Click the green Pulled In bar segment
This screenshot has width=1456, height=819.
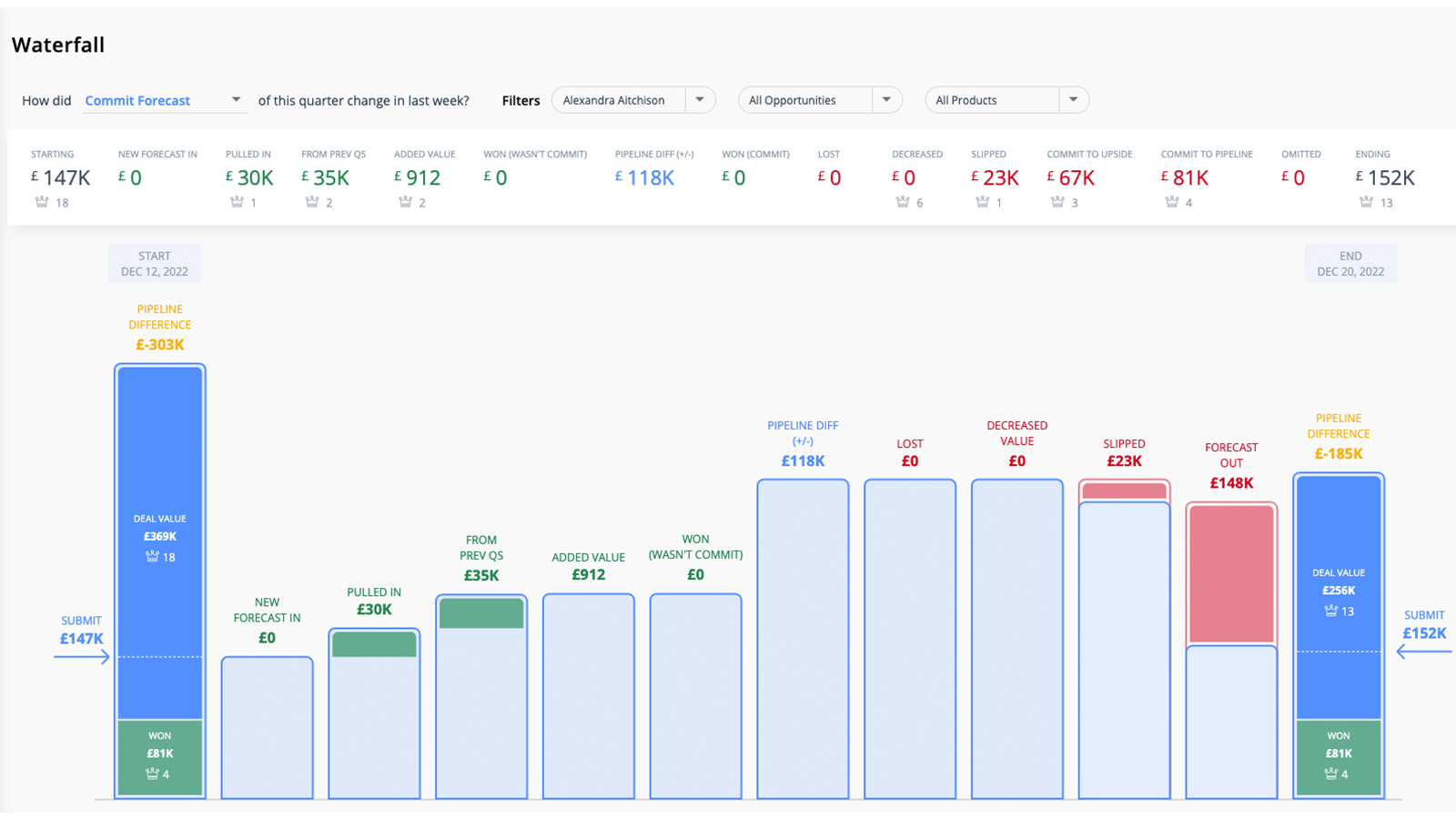[x=374, y=644]
